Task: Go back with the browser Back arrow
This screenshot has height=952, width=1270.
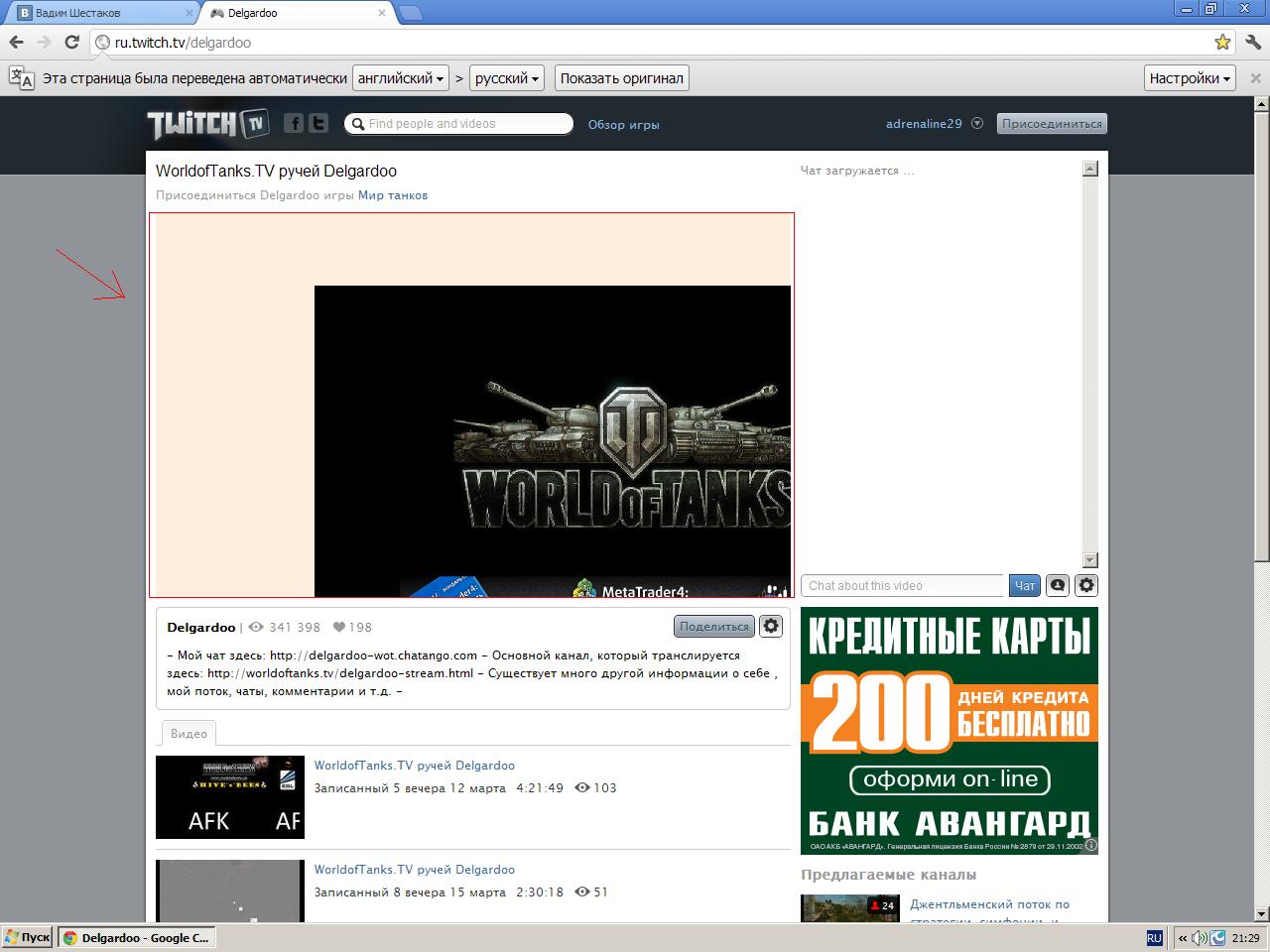Action: 16,43
